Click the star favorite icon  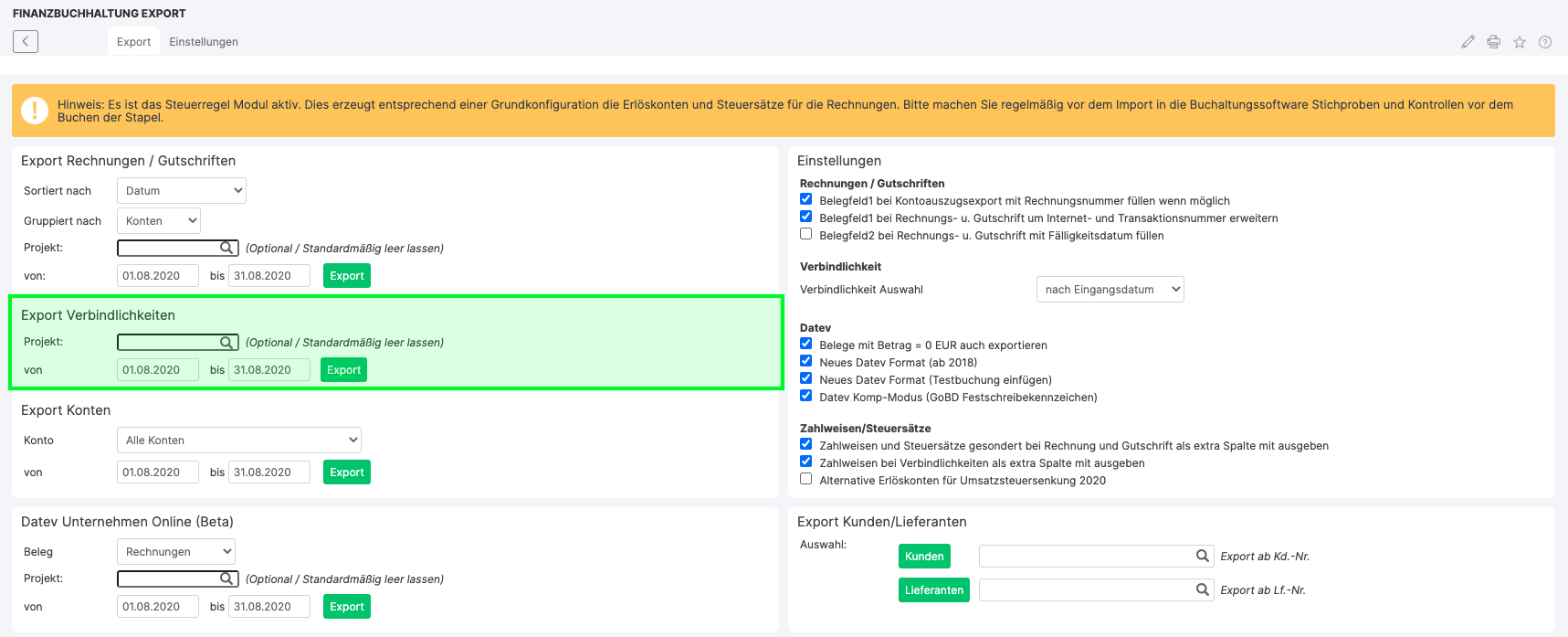coord(1519,42)
